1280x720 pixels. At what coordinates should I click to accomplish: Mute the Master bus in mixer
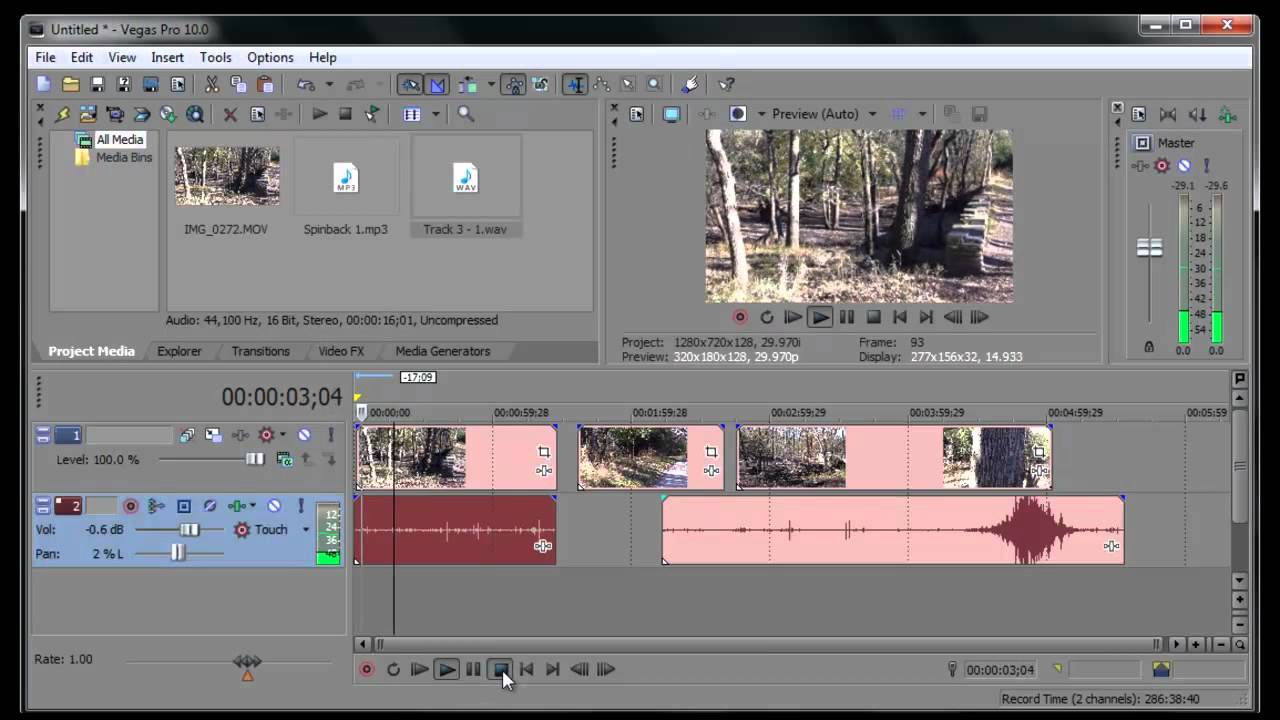point(1184,166)
